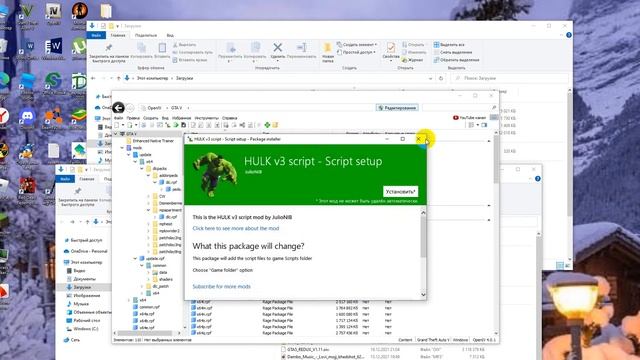Open Простой доступ dropdown in Explorer ribbon
Screen dimensions: 640x360
356,52
